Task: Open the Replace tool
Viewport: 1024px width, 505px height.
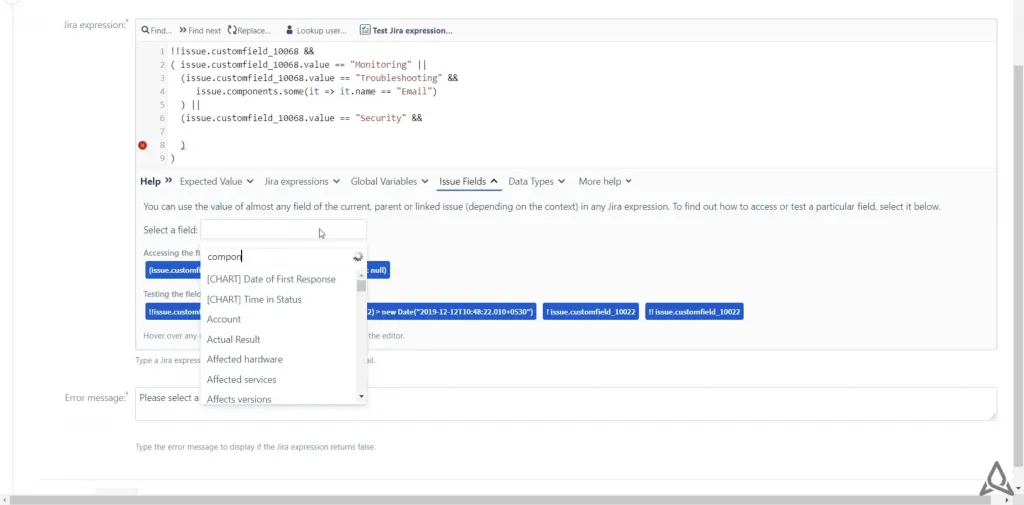Action: pos(249,31)
